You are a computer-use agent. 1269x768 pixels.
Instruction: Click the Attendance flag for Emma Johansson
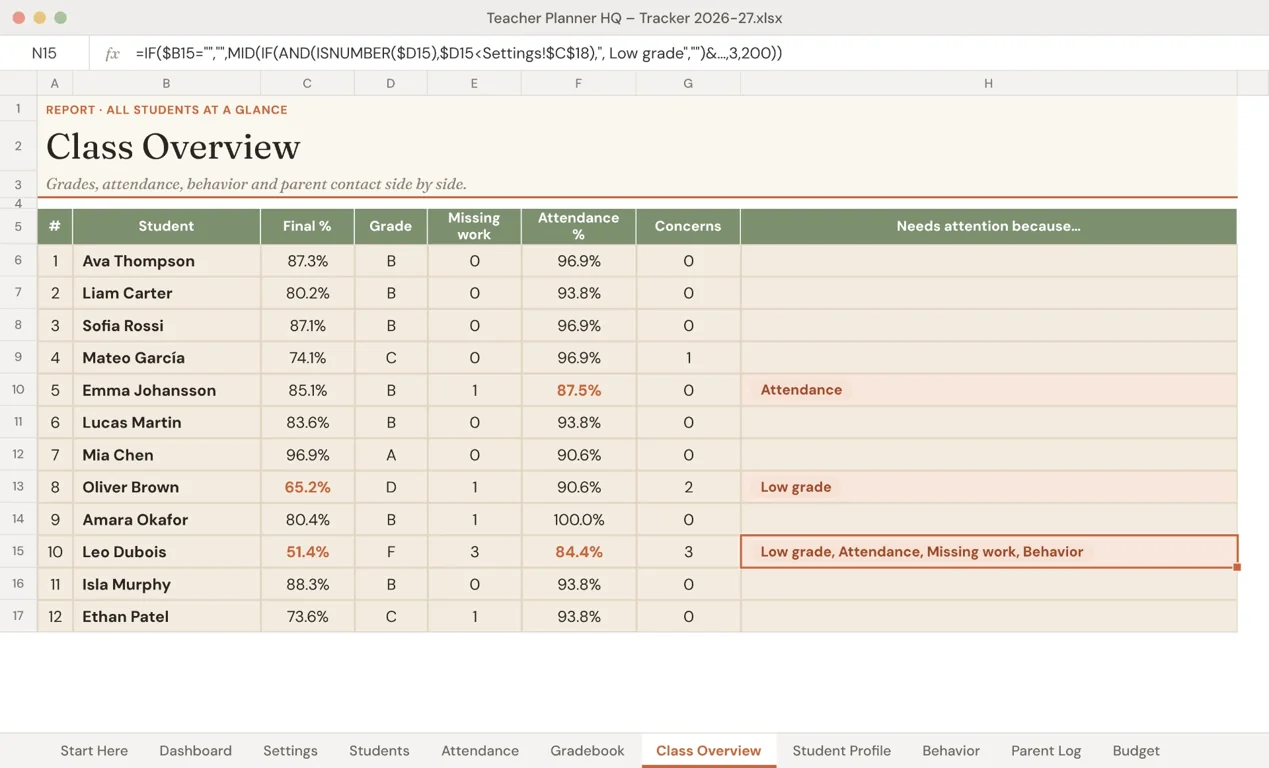click(x=801, y=390)
